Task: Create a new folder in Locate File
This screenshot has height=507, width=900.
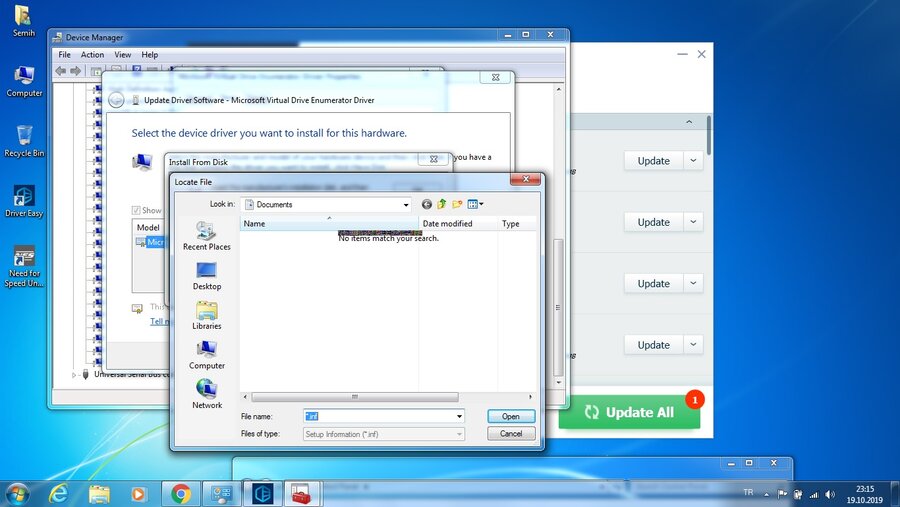Action: (457, 204)
